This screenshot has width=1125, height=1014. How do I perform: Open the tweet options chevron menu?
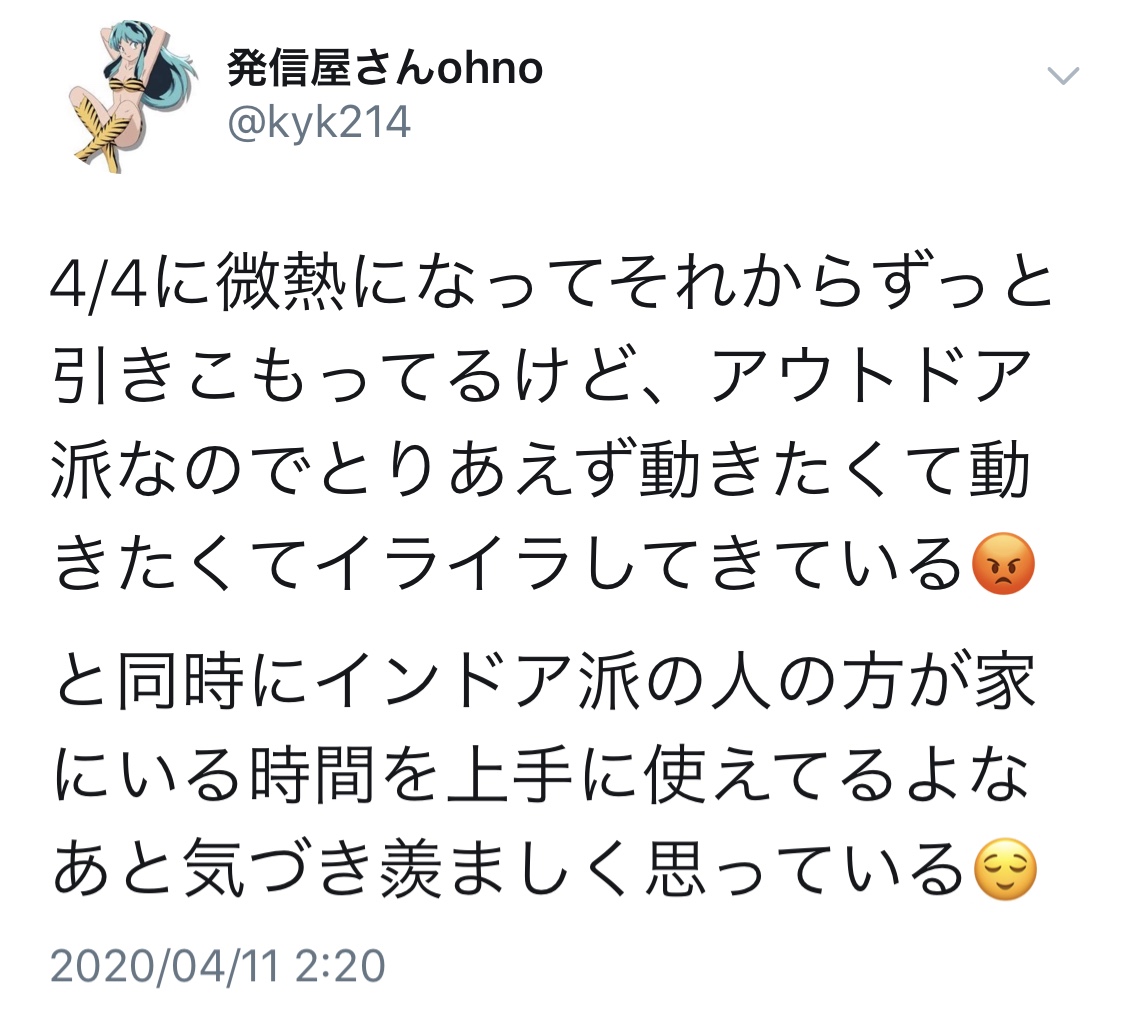(1063, 75)
